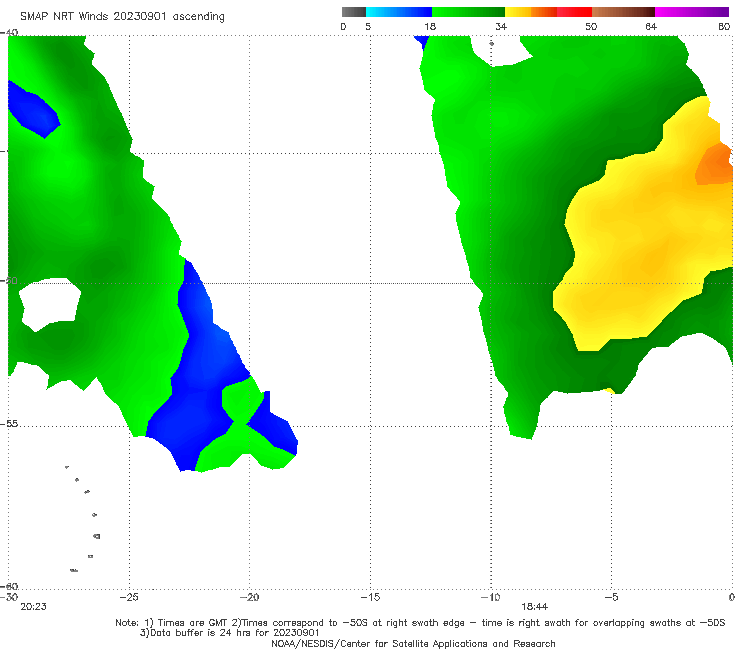The width and height of the screenshot is (740, 650).
Task: Click the color bar label '18'
Action: point(430,26)
